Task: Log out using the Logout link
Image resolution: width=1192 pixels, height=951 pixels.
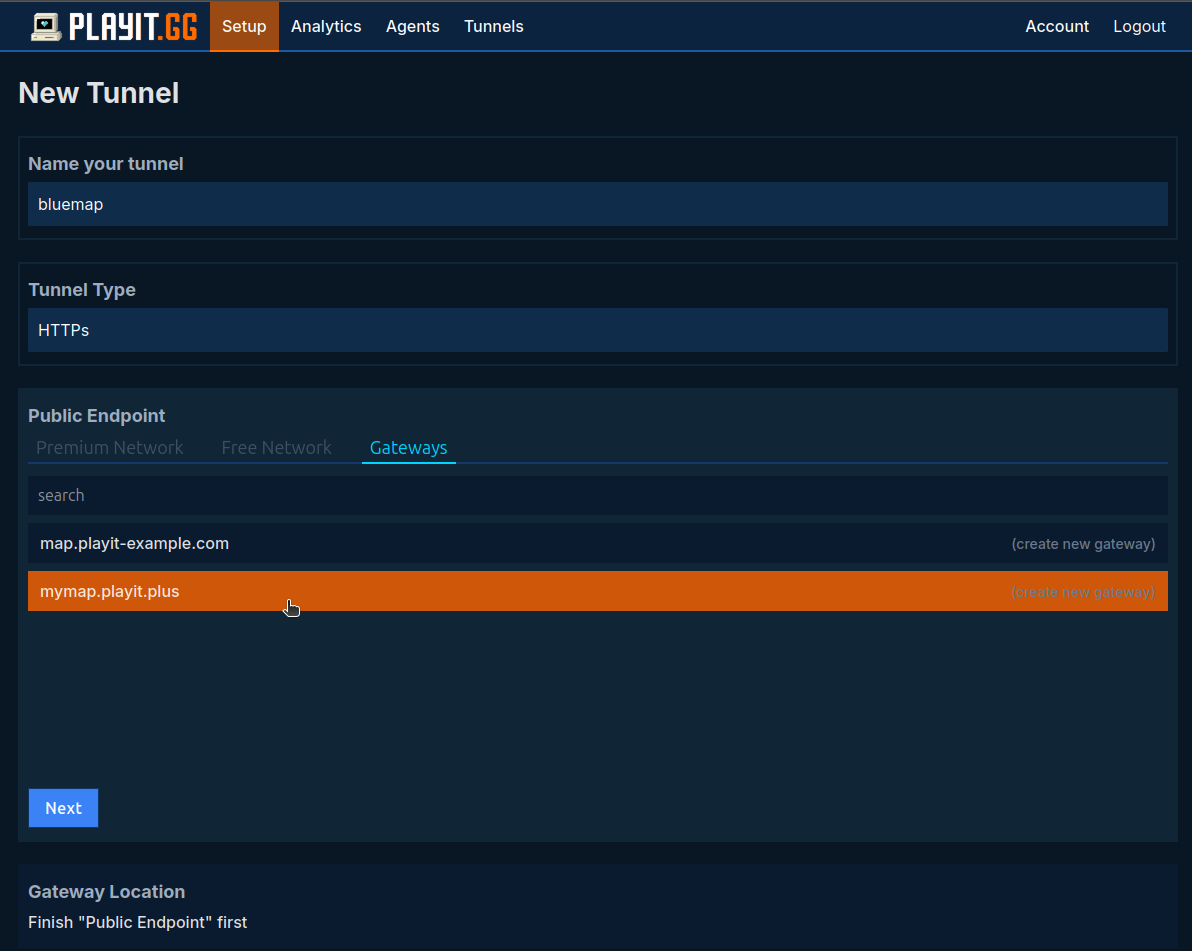Action: (x=1139, y=27)
